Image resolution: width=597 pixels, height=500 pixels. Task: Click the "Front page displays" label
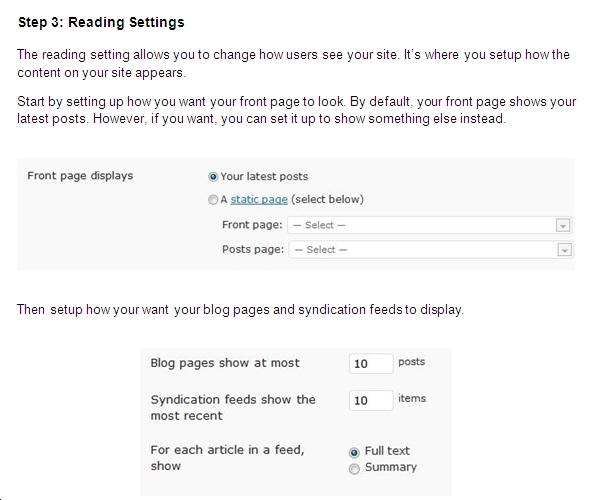coord(80,176)
